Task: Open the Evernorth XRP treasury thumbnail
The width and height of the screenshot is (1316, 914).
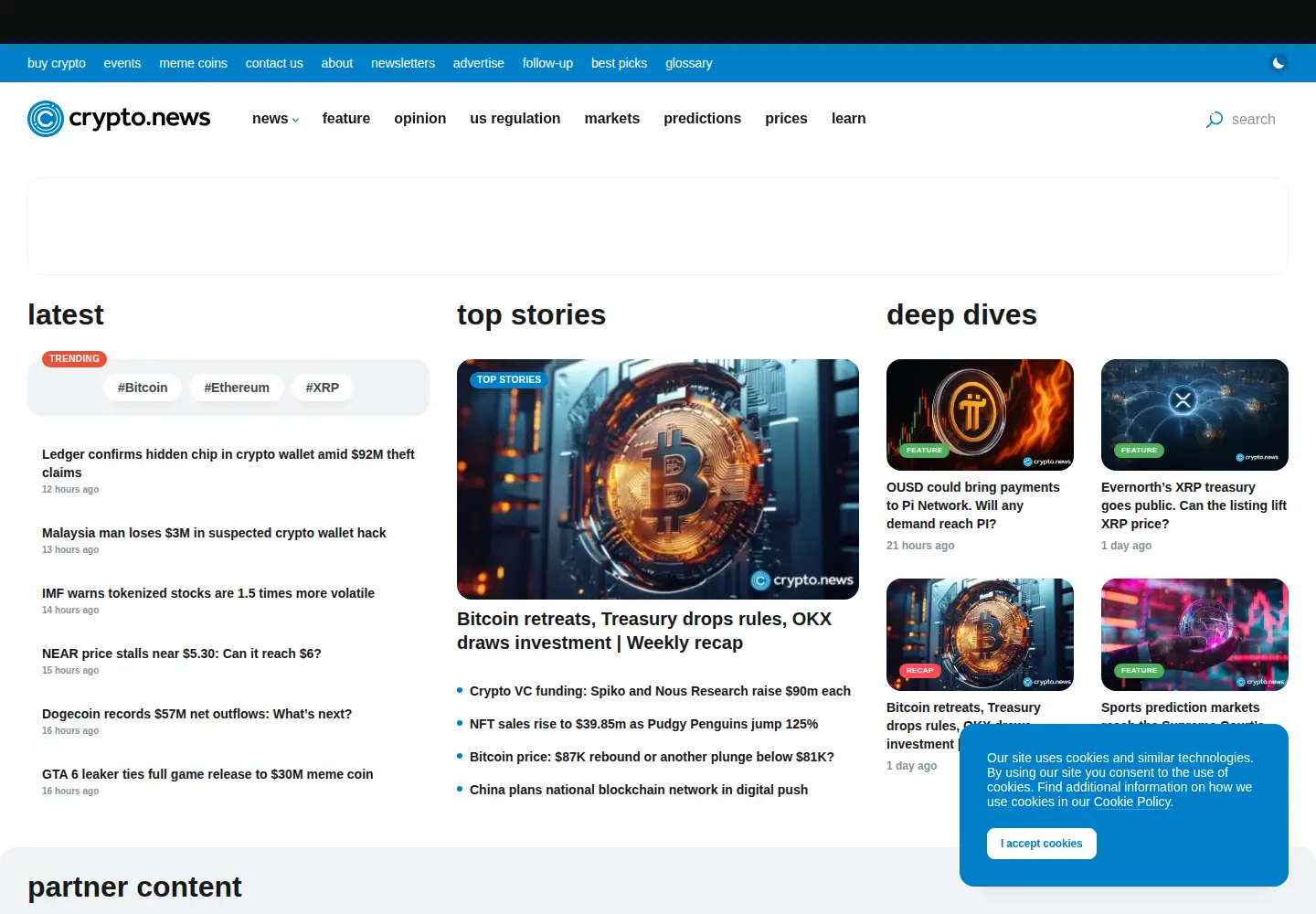Action: coord(1195,415)
